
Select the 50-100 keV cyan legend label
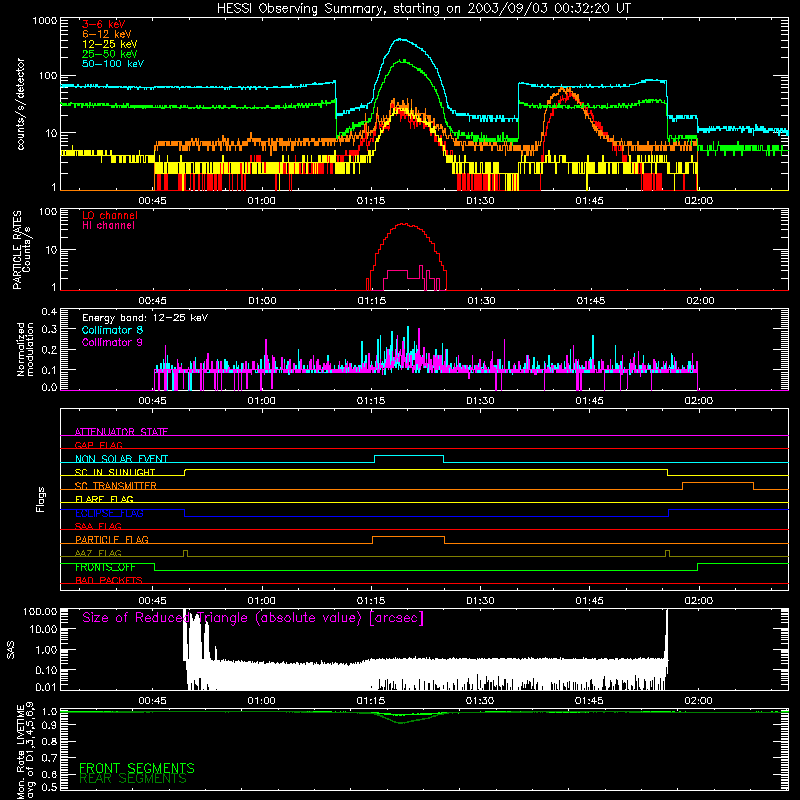113,64
